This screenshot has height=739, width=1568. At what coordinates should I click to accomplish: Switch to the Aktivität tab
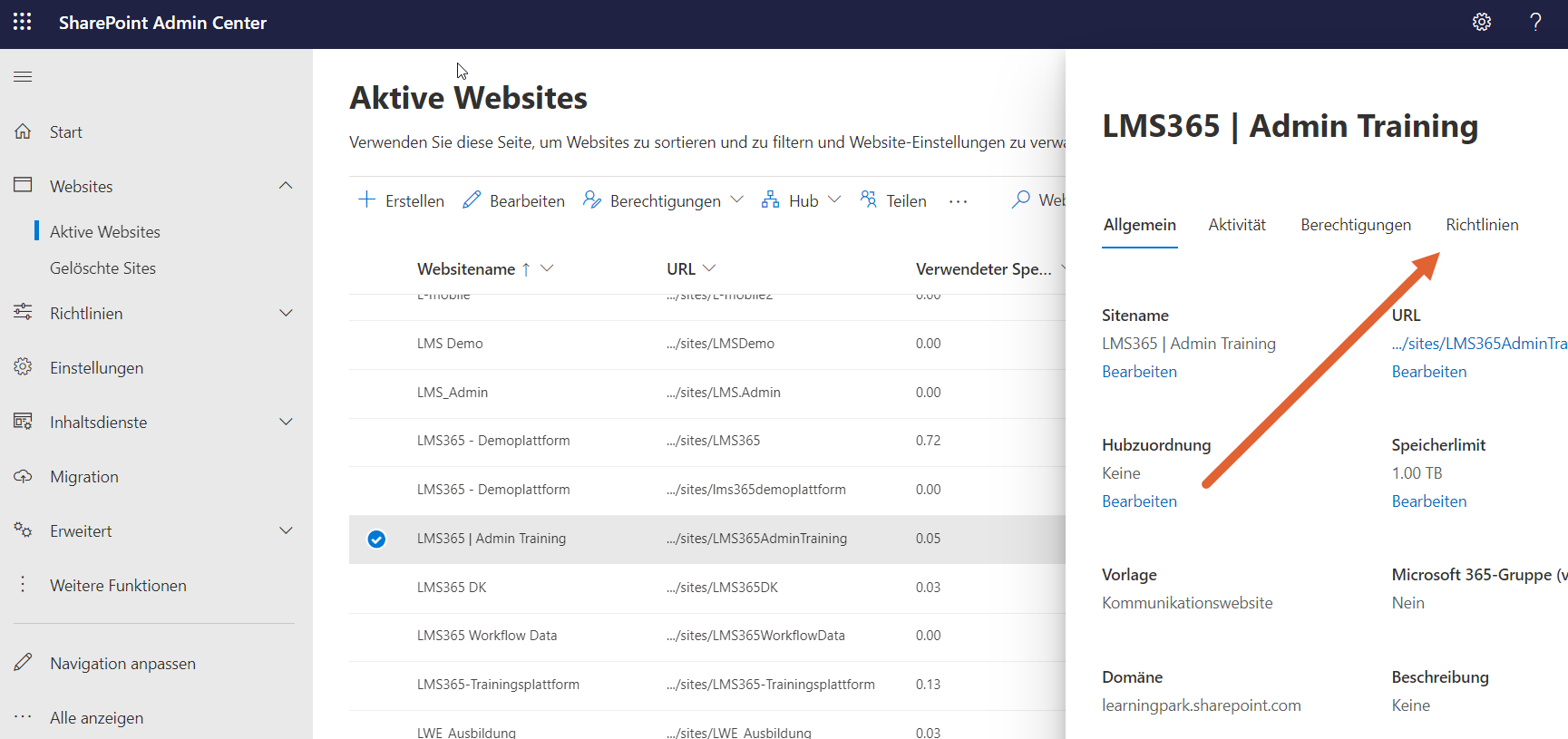click(x=1236, y=225)
